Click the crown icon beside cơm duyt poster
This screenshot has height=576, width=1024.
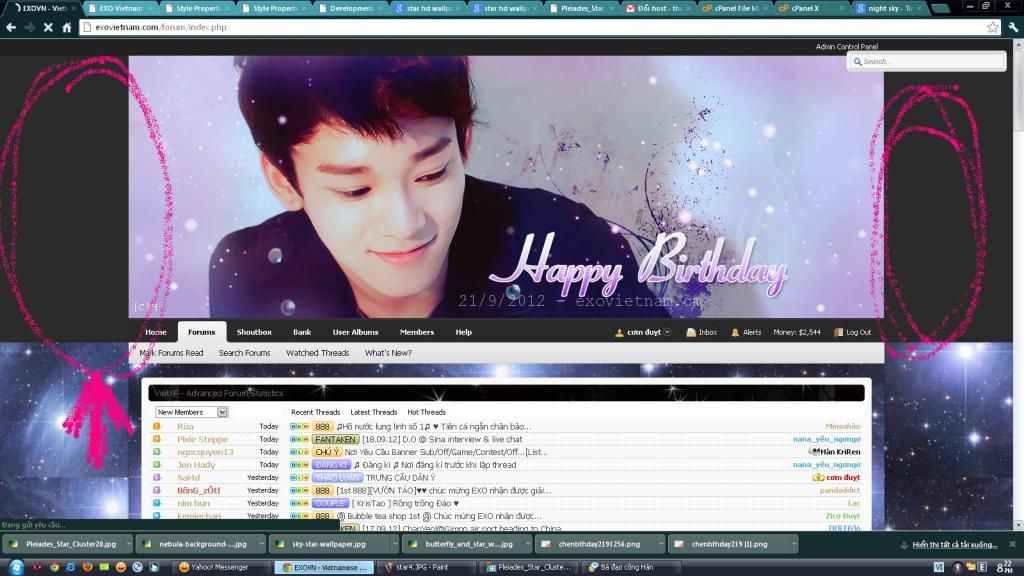818,477
